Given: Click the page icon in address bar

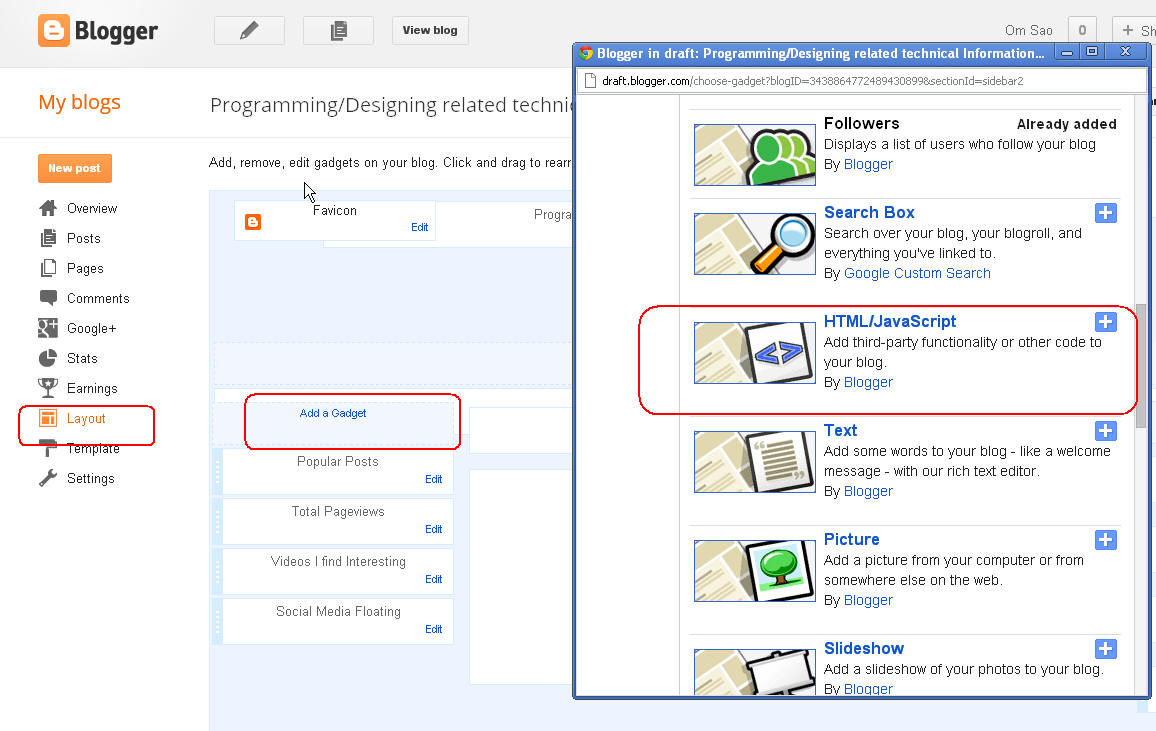Looking at the screenshot, I should (590, 81).
